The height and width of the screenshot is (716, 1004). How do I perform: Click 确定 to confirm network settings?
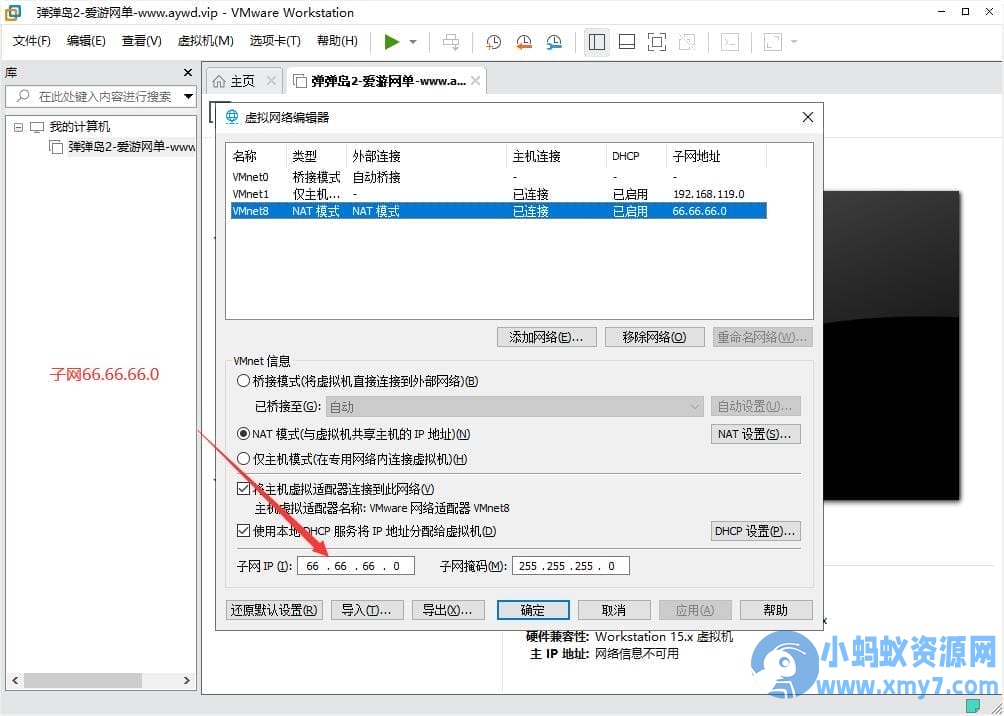533,610
